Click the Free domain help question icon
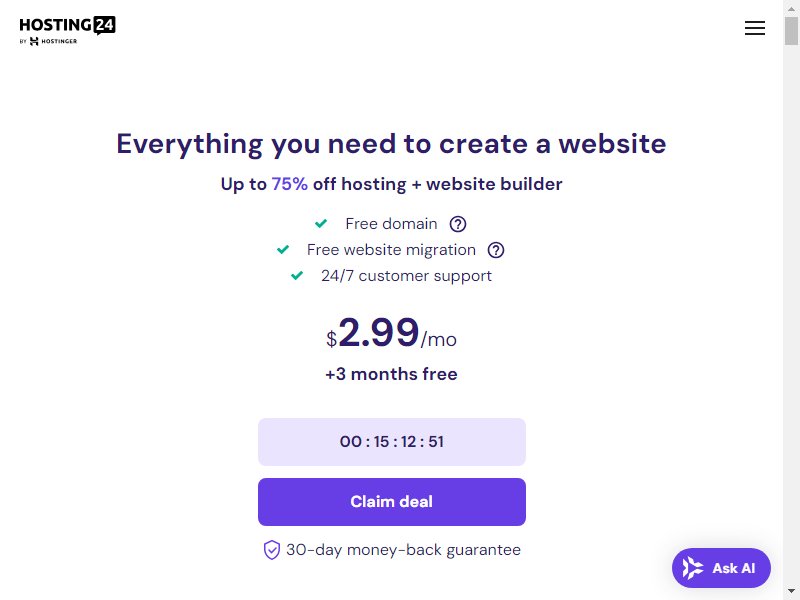Image resolution: width=800 pixels, height=600 pixels. tap(458, 224)
